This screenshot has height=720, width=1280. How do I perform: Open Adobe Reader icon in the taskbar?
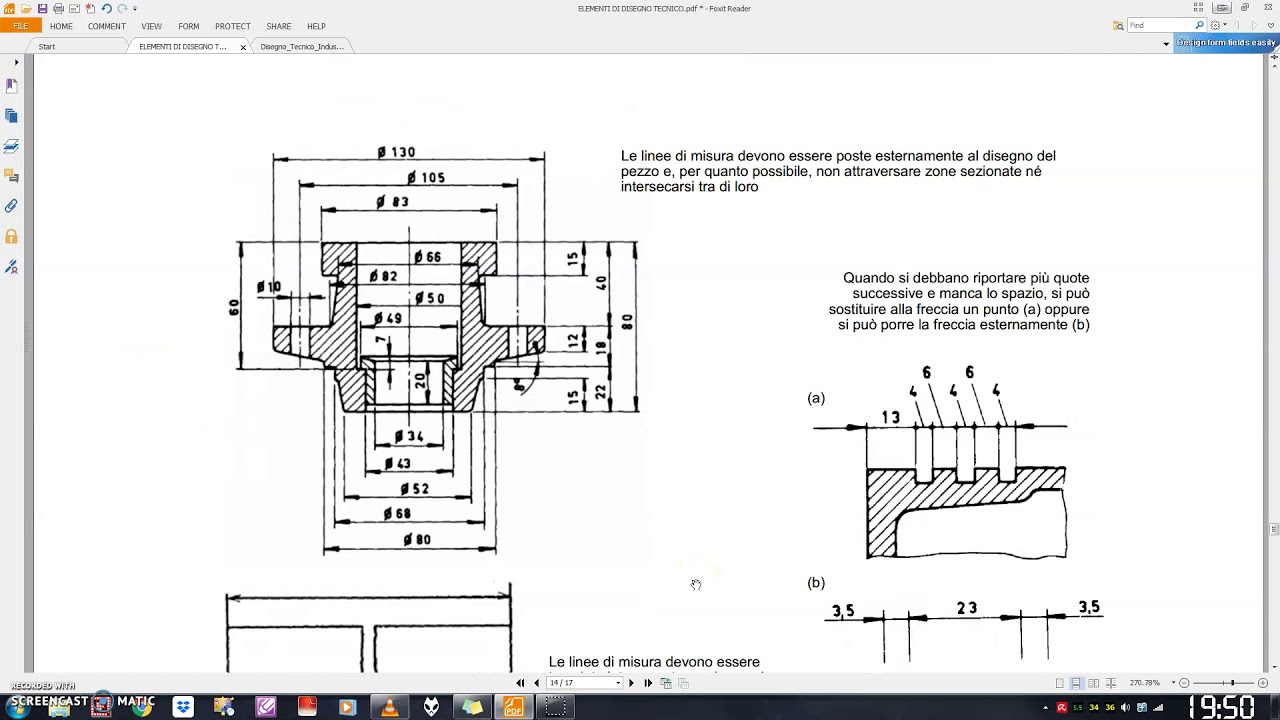[307, 707]
